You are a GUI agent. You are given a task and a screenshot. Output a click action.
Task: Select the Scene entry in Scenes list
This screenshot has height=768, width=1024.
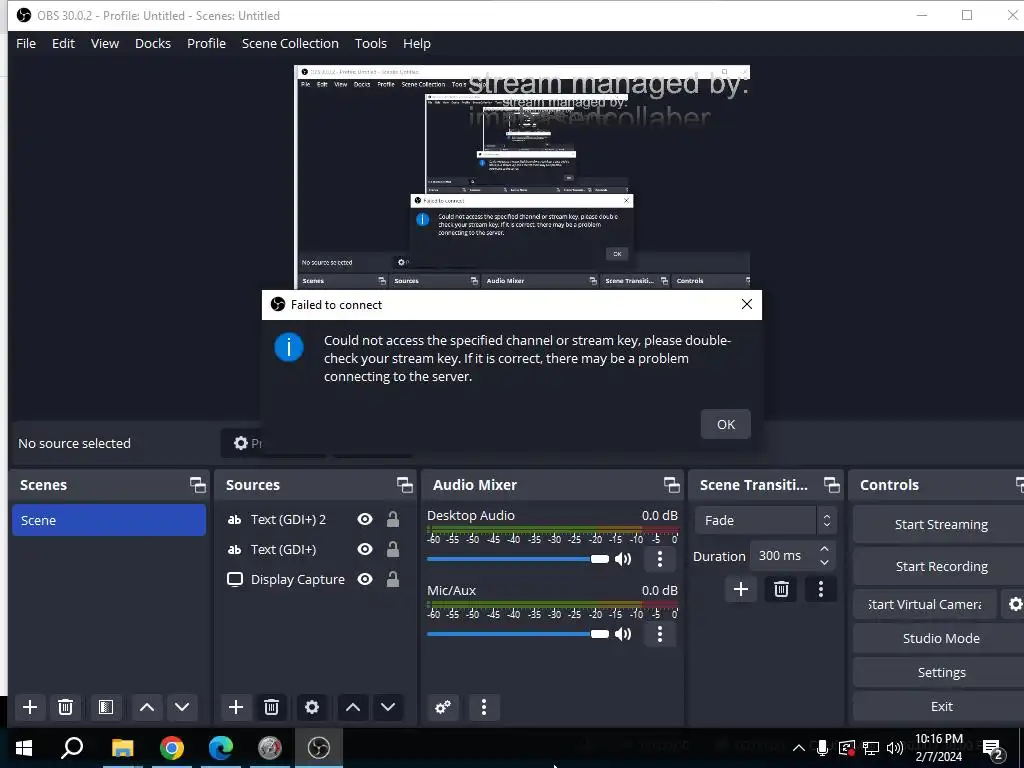pos(109,520)
